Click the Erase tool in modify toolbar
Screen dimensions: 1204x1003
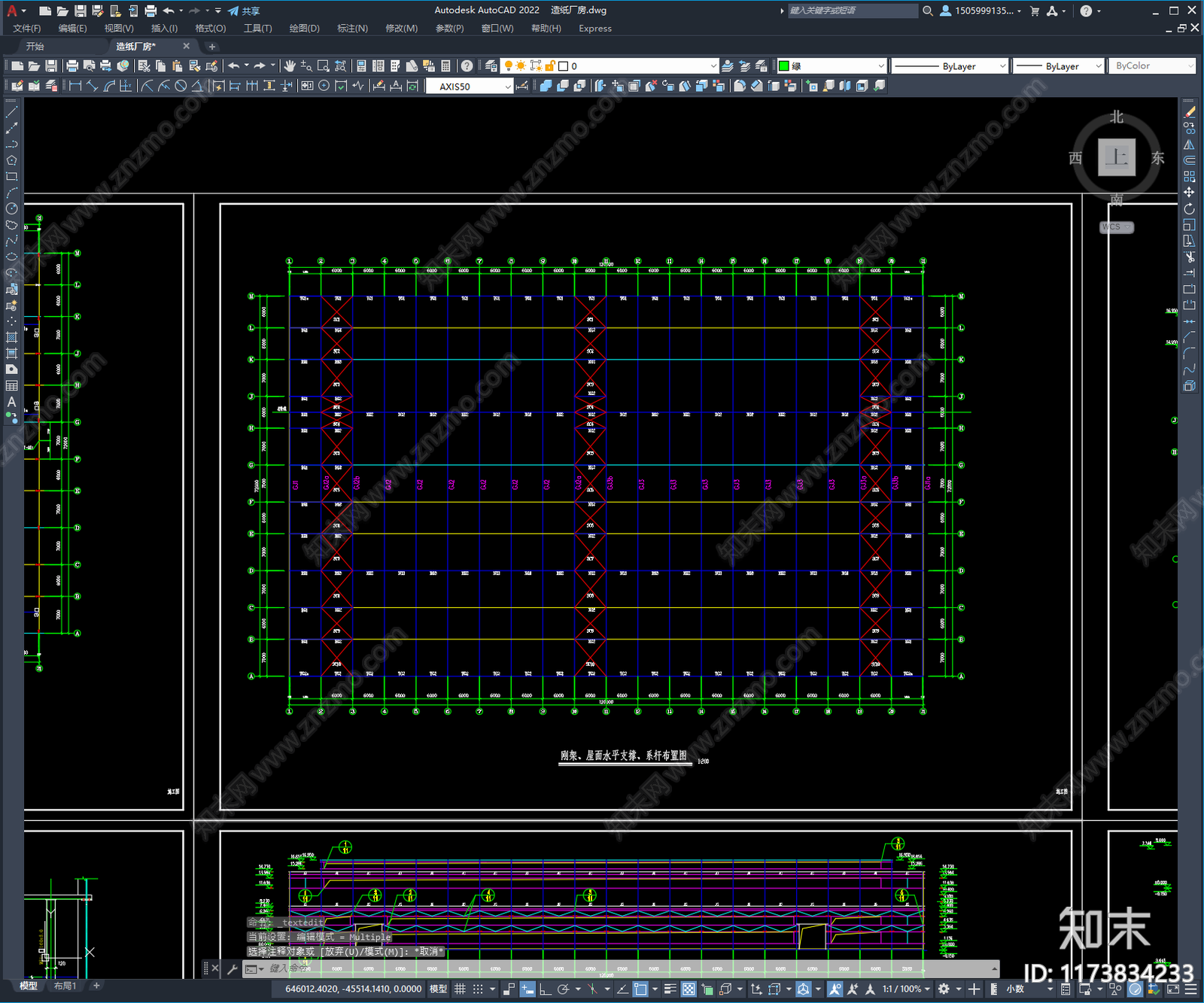tap(1189, 111)
